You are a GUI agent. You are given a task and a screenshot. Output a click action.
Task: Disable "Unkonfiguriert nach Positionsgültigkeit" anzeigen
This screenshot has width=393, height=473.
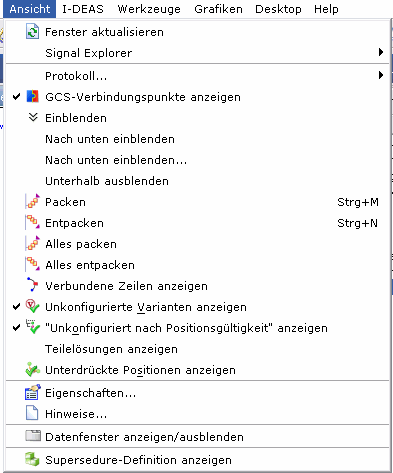(16, 328)
